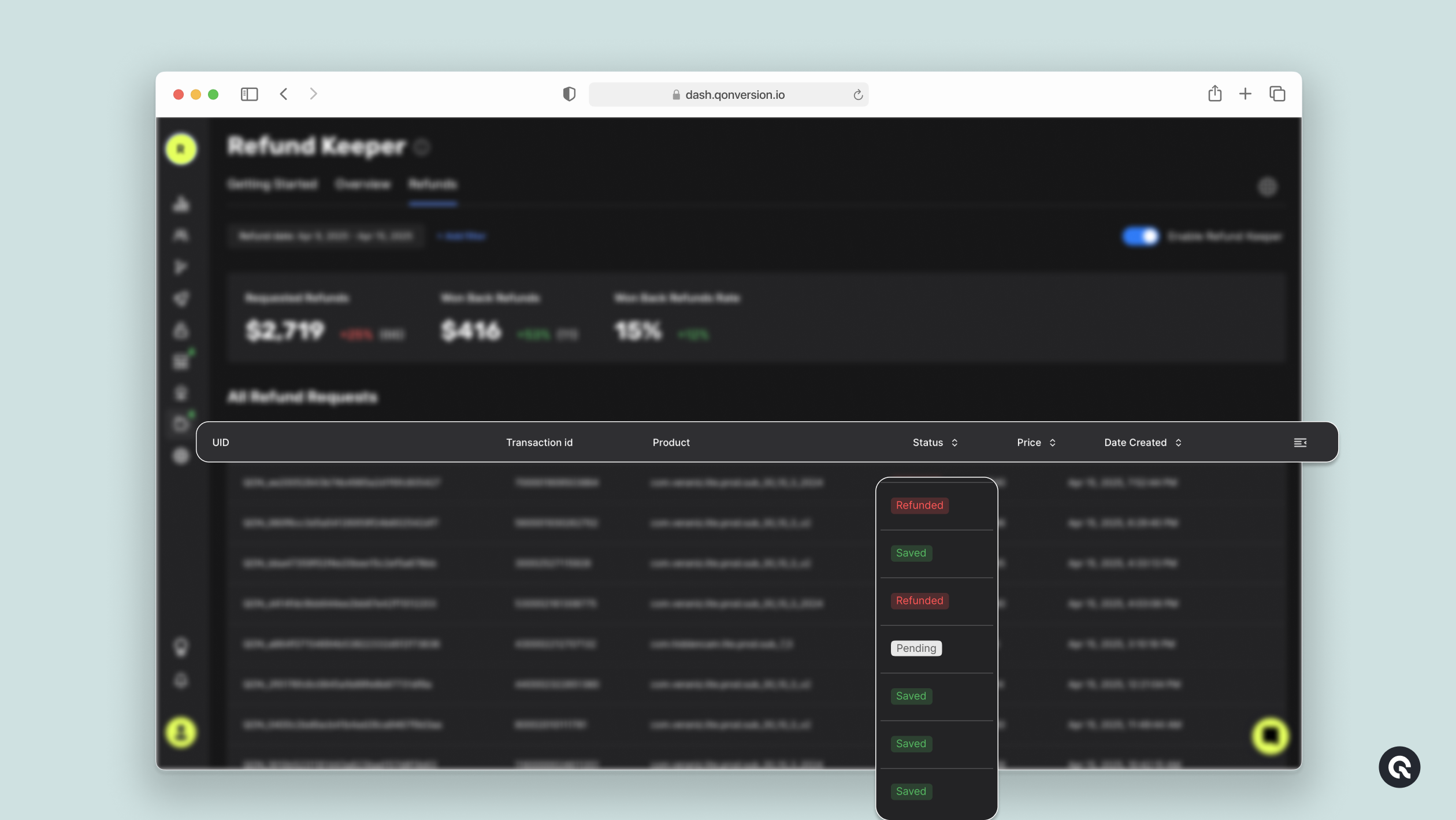This screenshot has width=1456, height=820.
Task: Click the first Refunded status badge
Action: (x=919, y=506)
